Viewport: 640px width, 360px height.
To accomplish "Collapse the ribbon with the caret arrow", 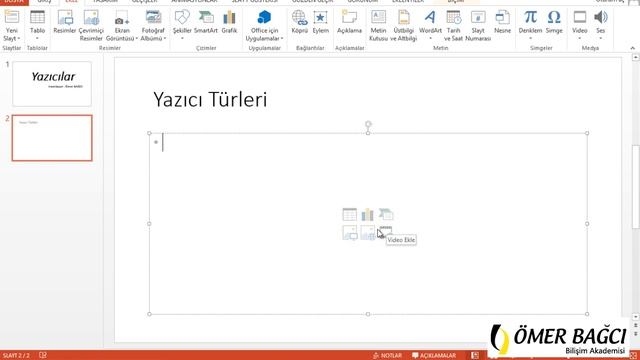I will pos(633,48).
